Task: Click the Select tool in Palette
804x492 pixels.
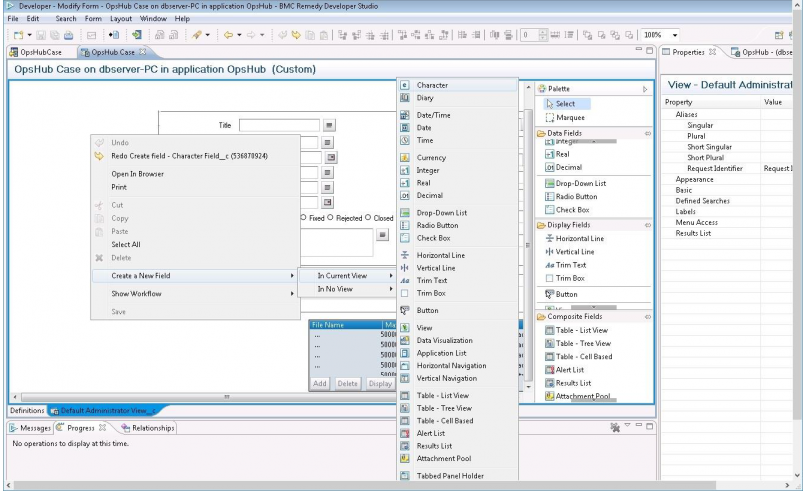Action: (565, 104)
